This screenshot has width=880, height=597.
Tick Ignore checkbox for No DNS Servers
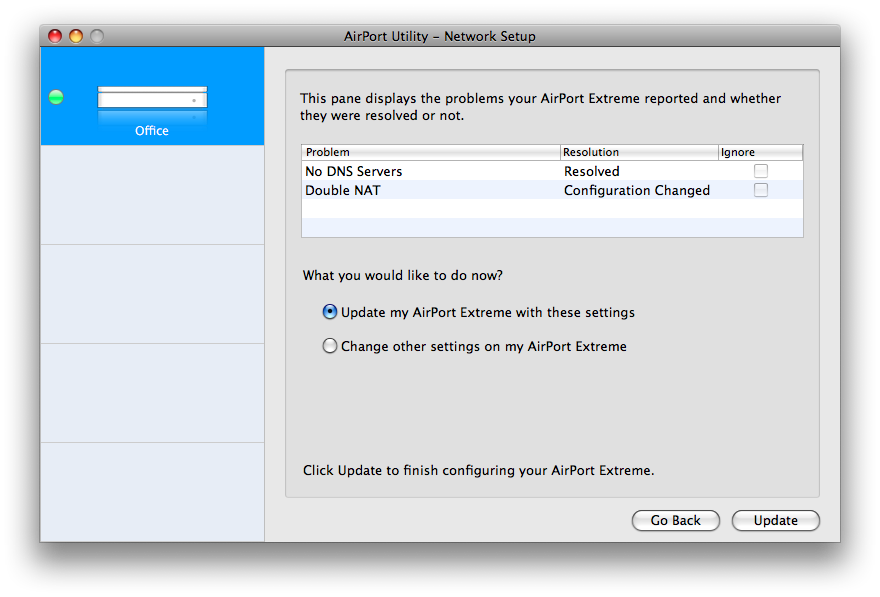point(761,171)
